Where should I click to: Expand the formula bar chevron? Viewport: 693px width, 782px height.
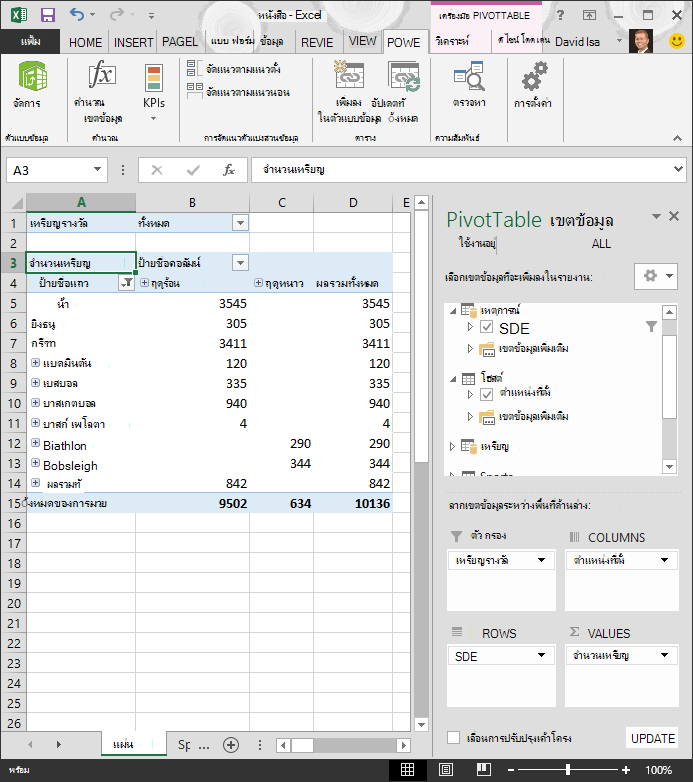tap(678, 169)
